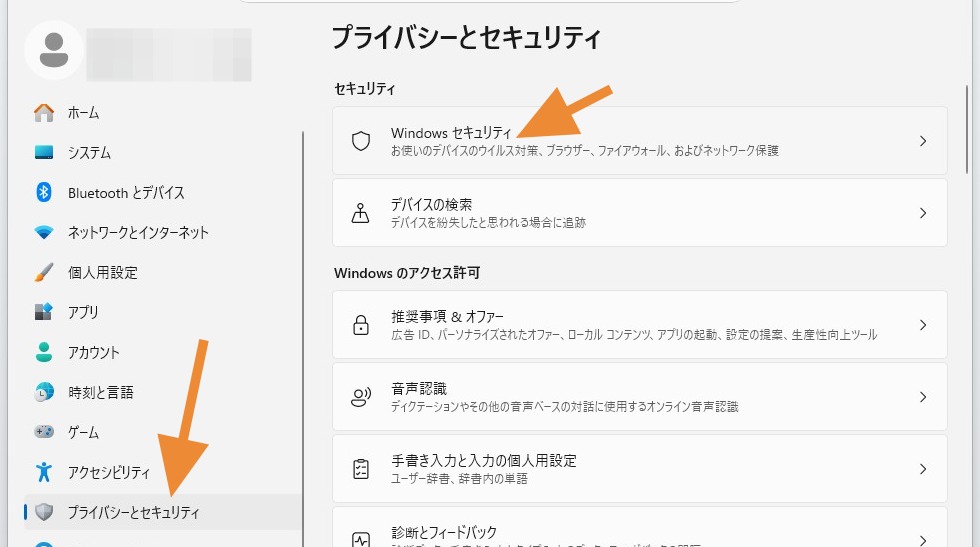Image resolution: width=980 pixels, height=547 pixels.
Task: Click the Privacy shield icon in sidebar
Action: coord(44,512)
